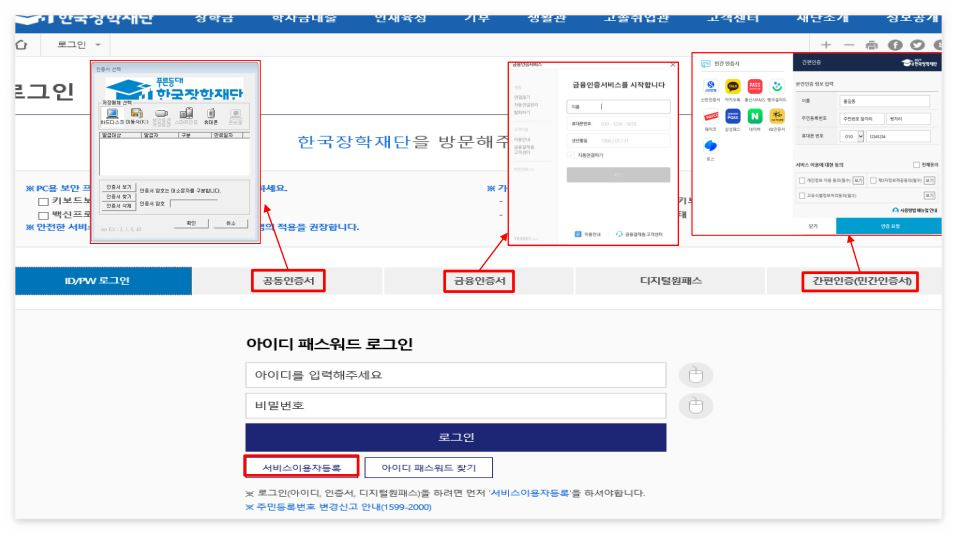Click the home icon in breadcrumb bar
The height and width of the screenshot is (534, 957).
(21, 45)
